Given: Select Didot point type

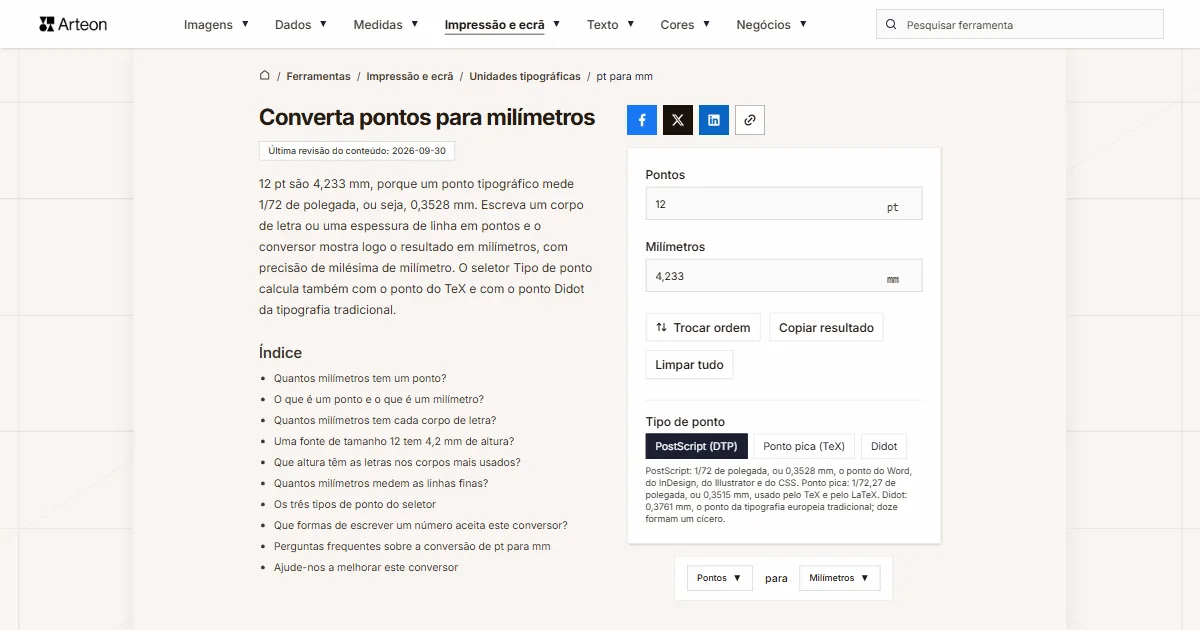Looking at the screenshot, I should tap(884, 446).
